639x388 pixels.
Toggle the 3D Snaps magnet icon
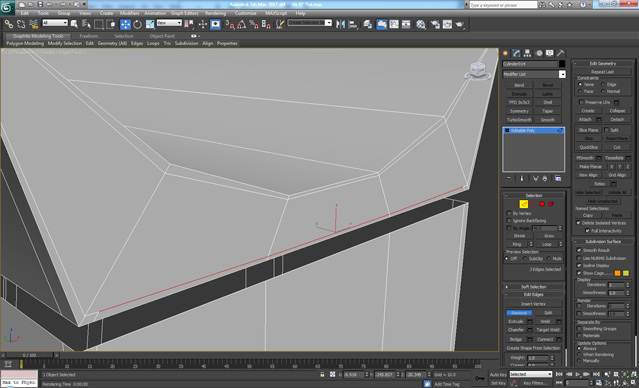click(x=230, y=24)
